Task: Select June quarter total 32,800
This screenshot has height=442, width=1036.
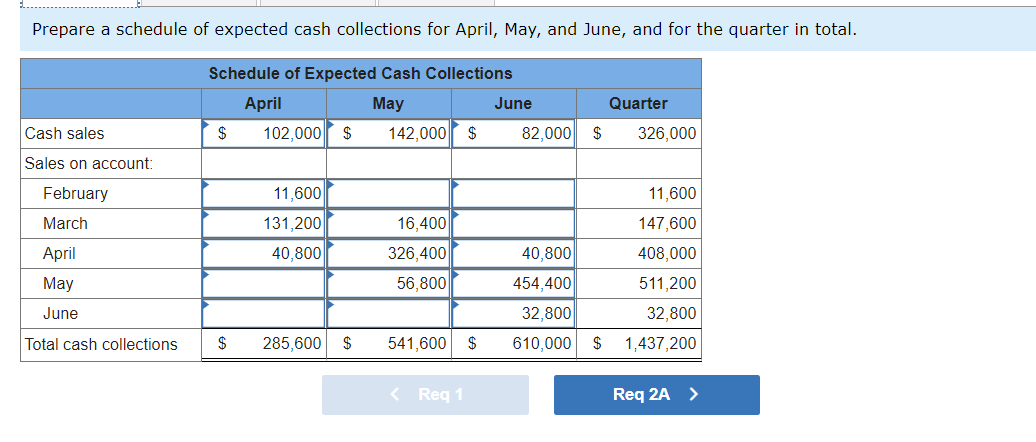Action: [x=639, y=313]
